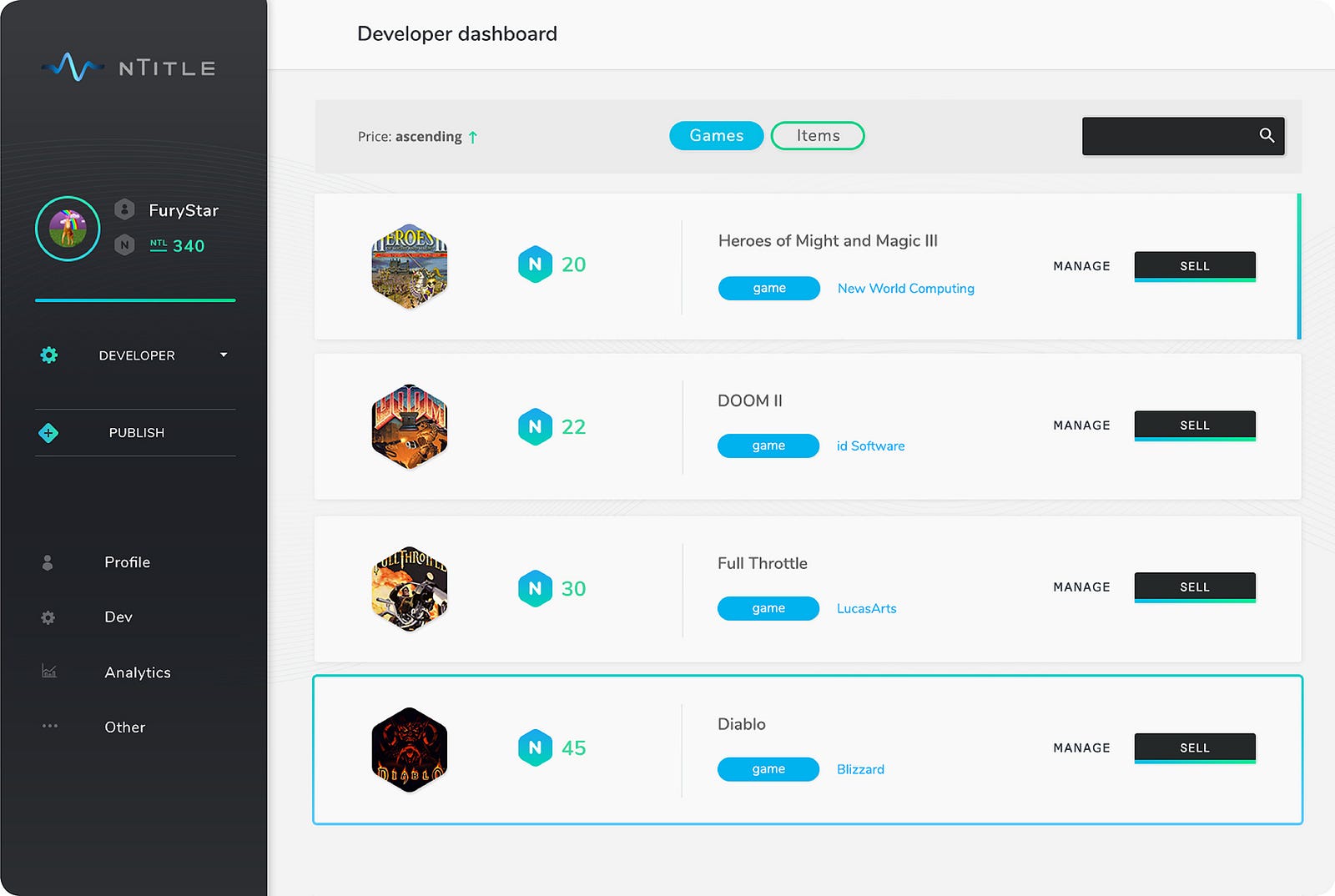Click the N price icon beside 20

coord(535,264)
